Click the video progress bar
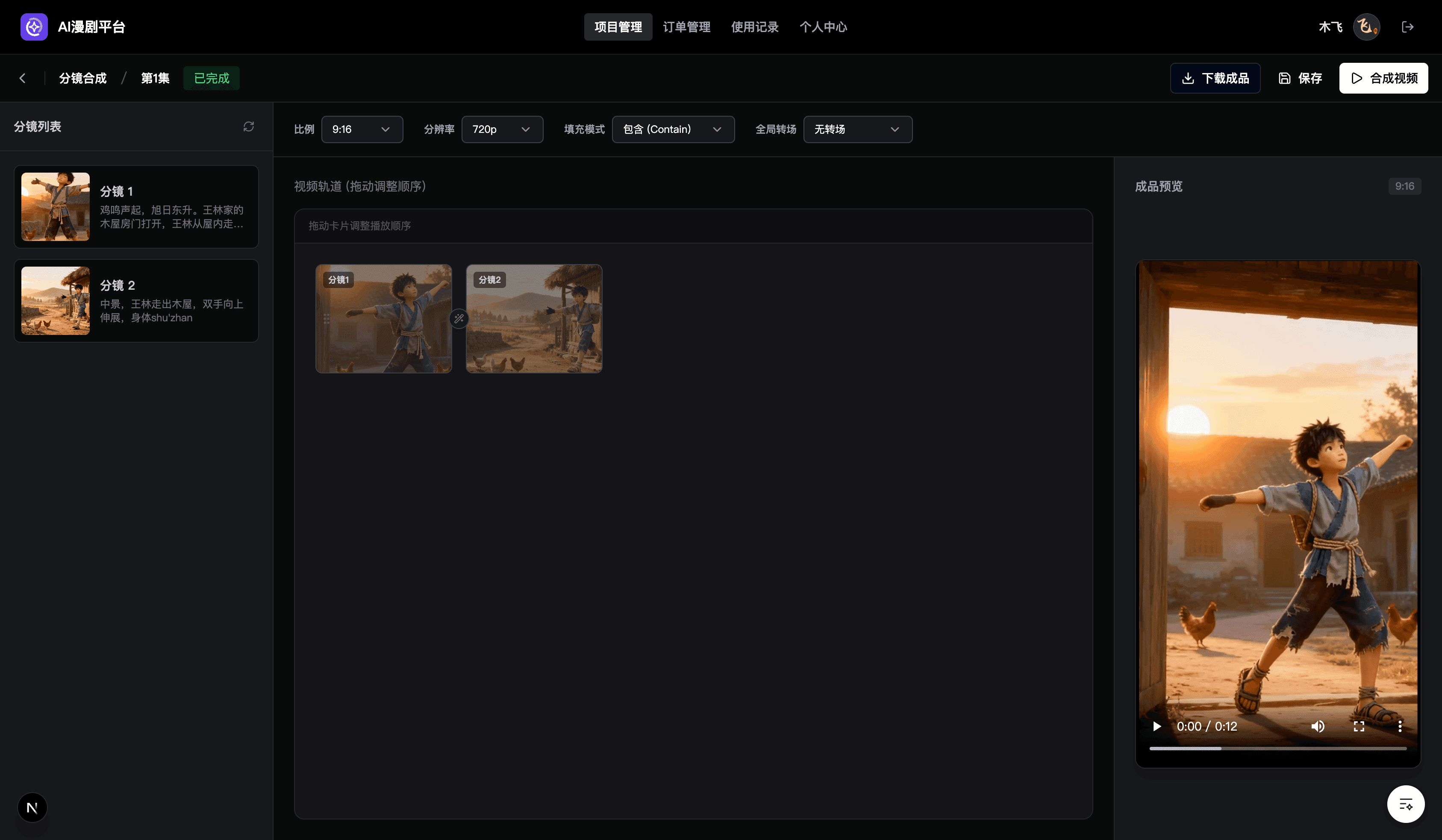This screenshot has width=1442, height=840. (1278, 748)
